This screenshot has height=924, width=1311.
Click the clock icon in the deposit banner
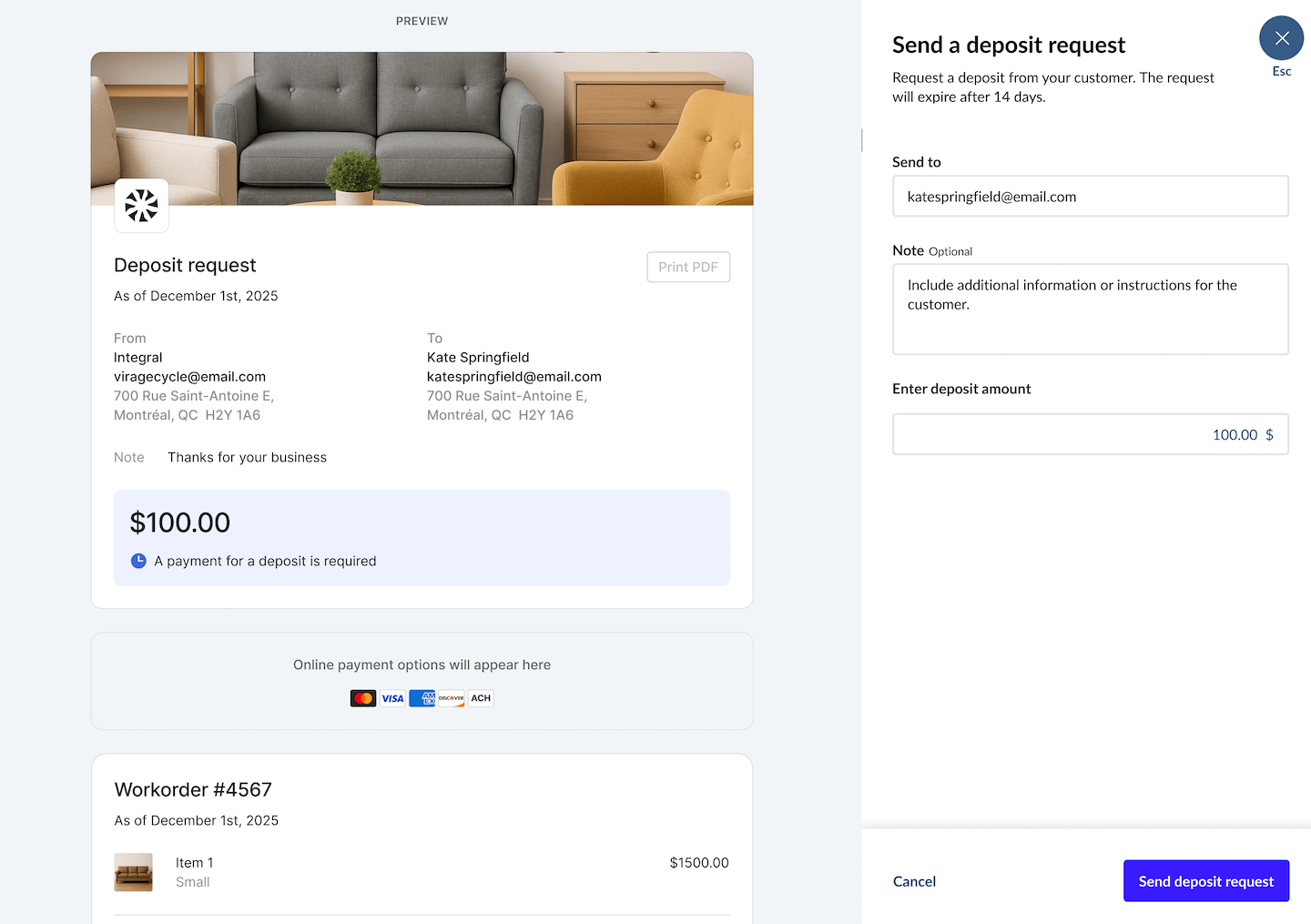click(138, 561)
